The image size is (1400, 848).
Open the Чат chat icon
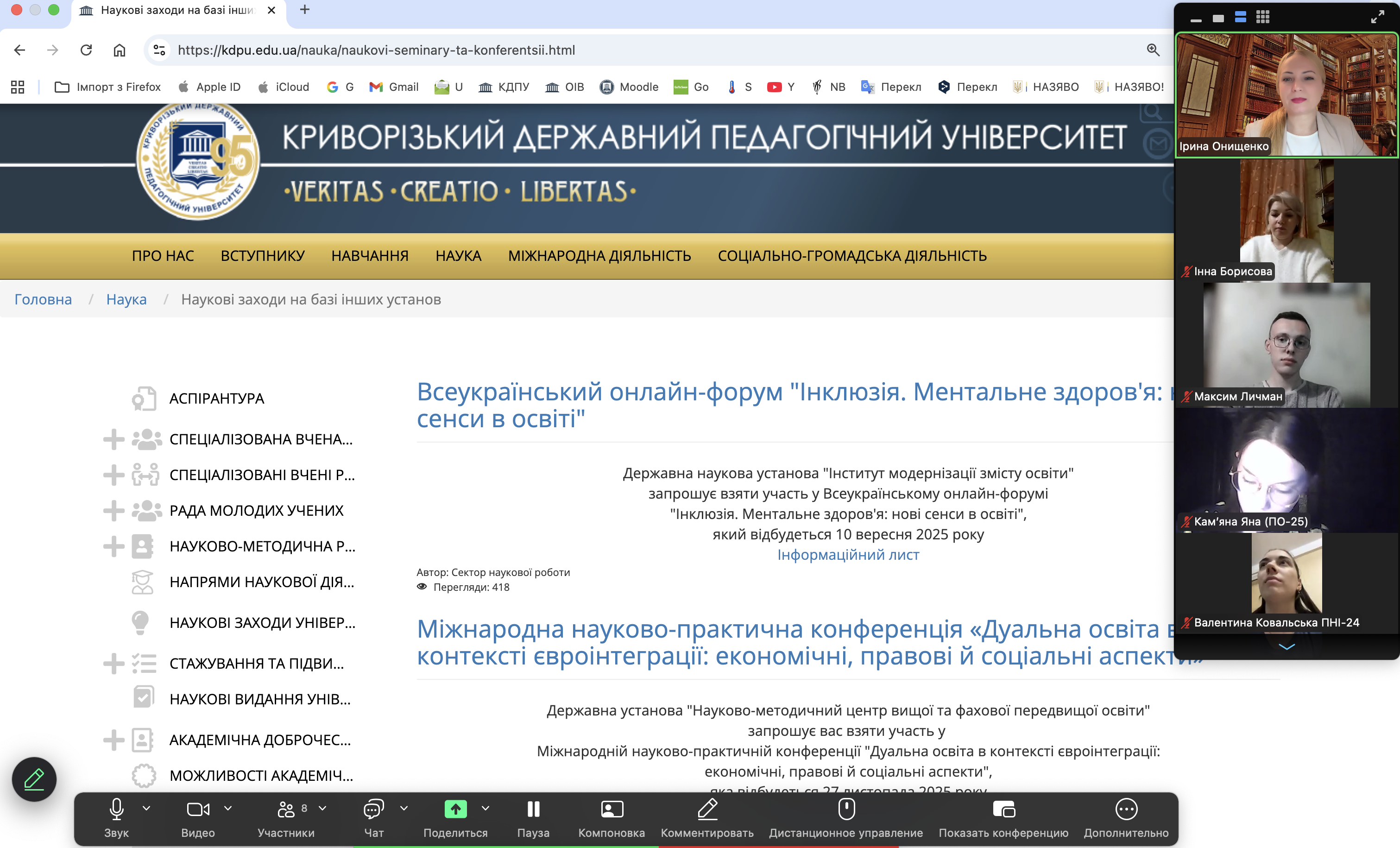pyautogui.click(x=373, y=809)
